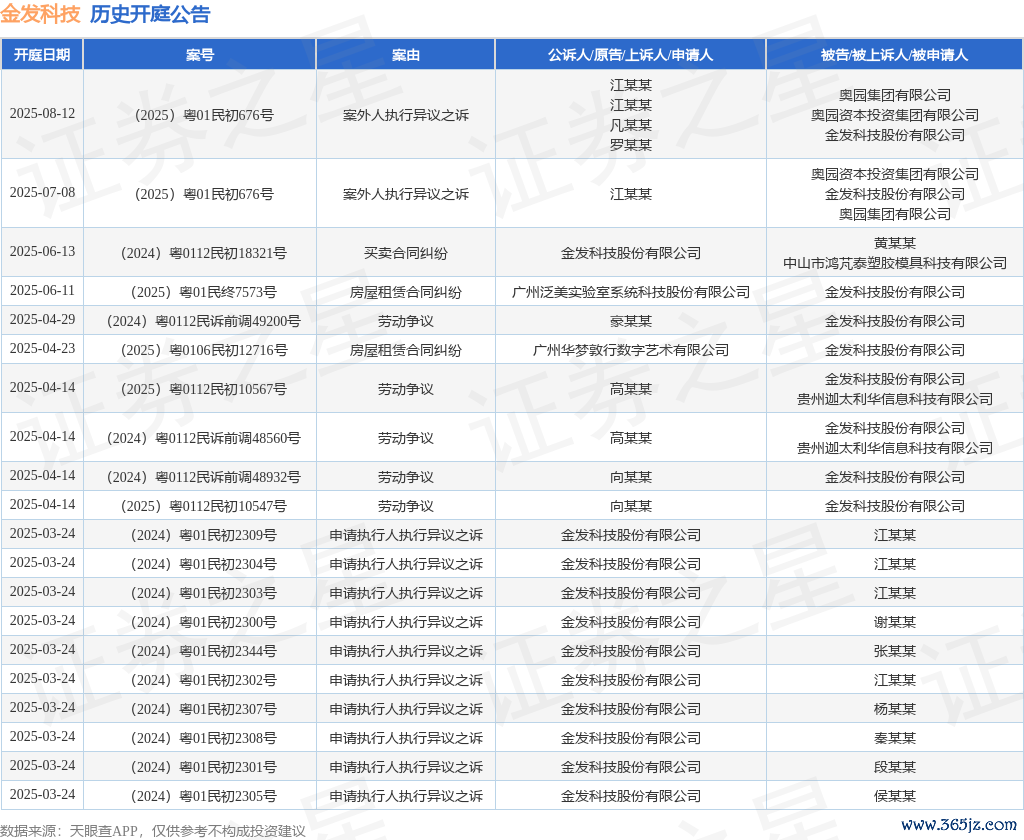The height and width of the screenshot is (840, 1024).
Task: Click plaintiff 广州华梦敦行数字艺术有限公司
Action: [x=630, y=350]
